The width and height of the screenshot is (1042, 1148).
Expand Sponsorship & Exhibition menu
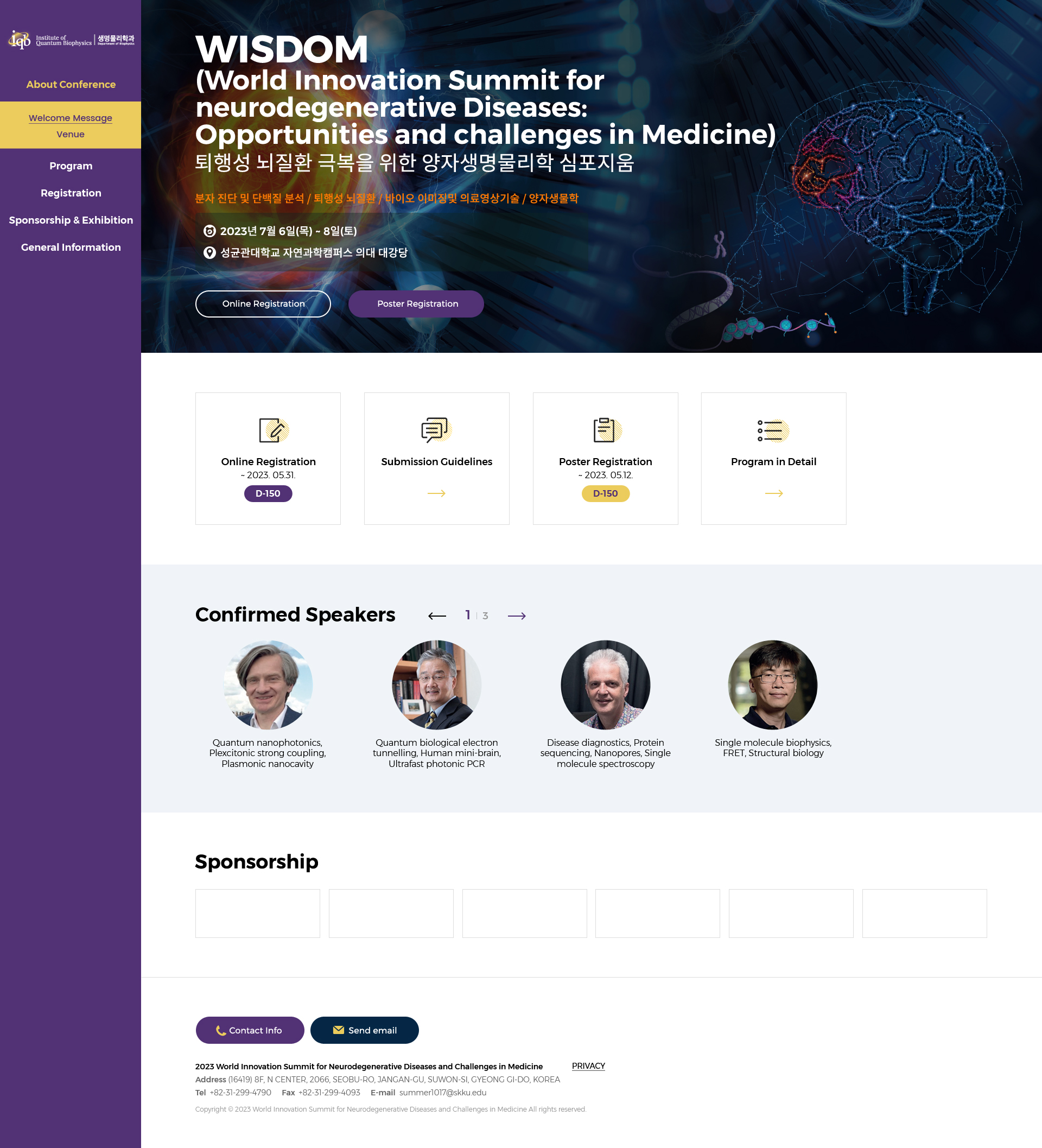(x=71, y=220)
